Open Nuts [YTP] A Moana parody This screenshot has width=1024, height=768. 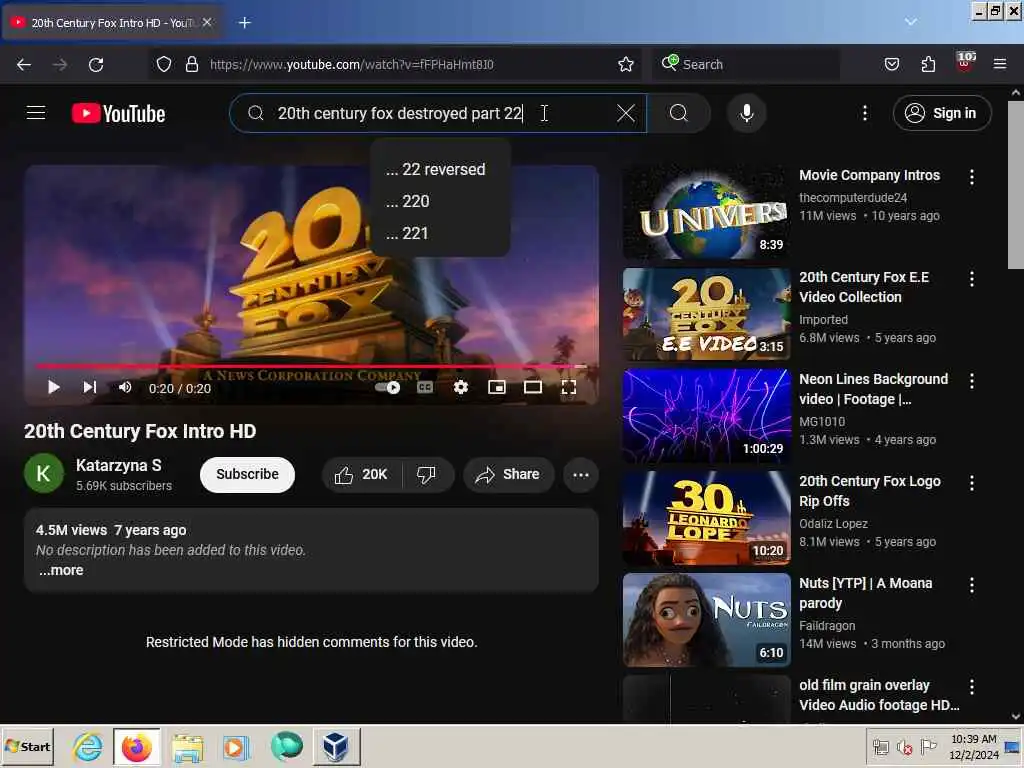[x=707, y=620]
